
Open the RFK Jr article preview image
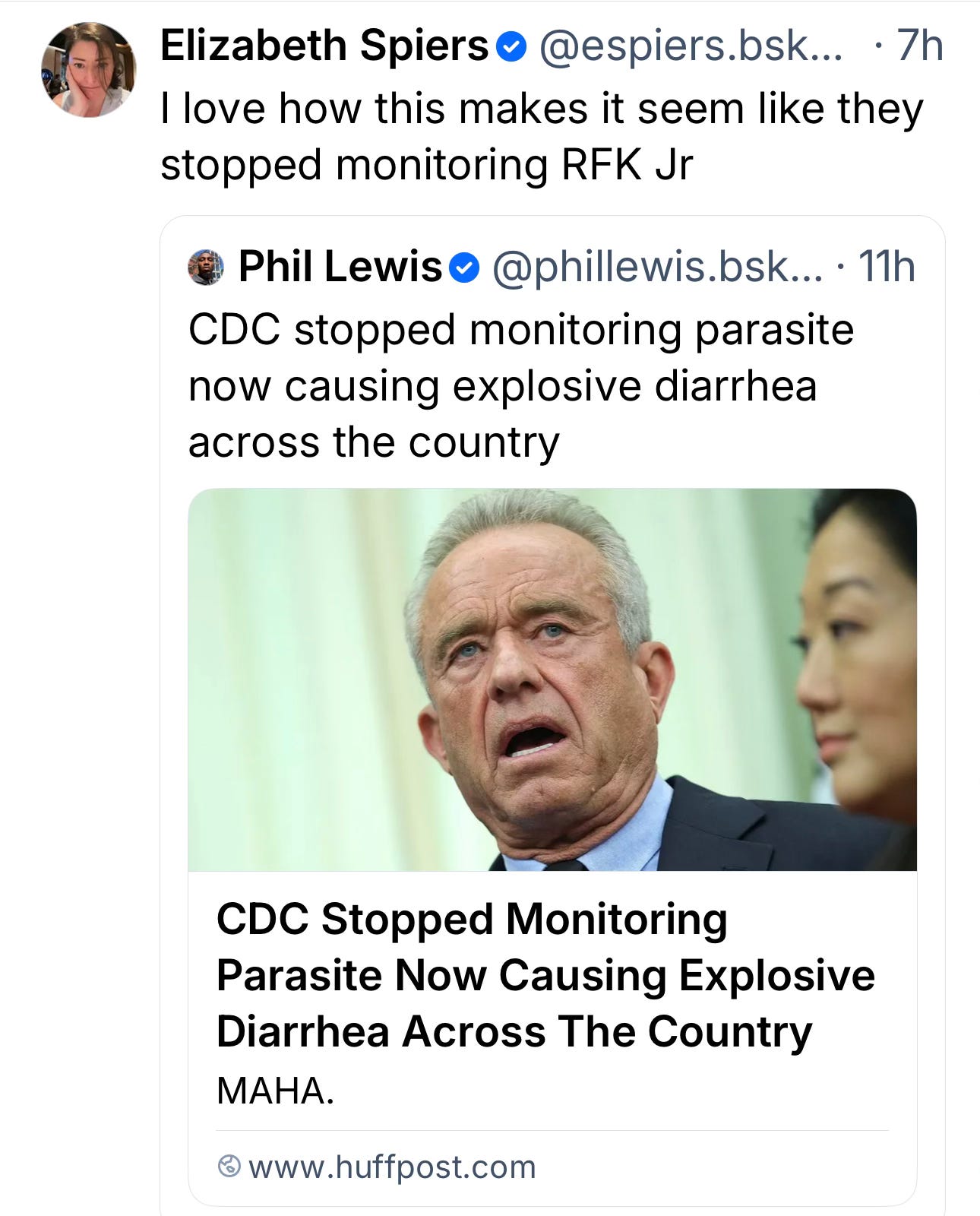552,679
